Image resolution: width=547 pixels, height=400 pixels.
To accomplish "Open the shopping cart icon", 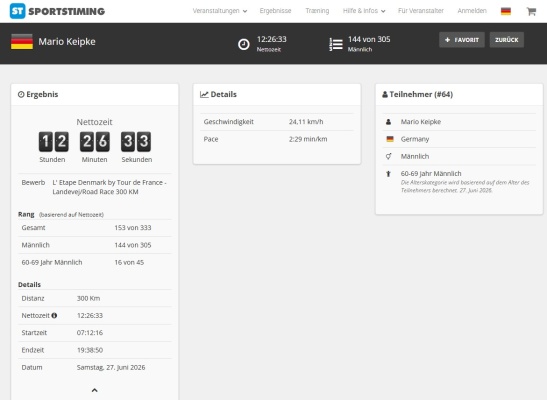I will (x=531, y=11).
